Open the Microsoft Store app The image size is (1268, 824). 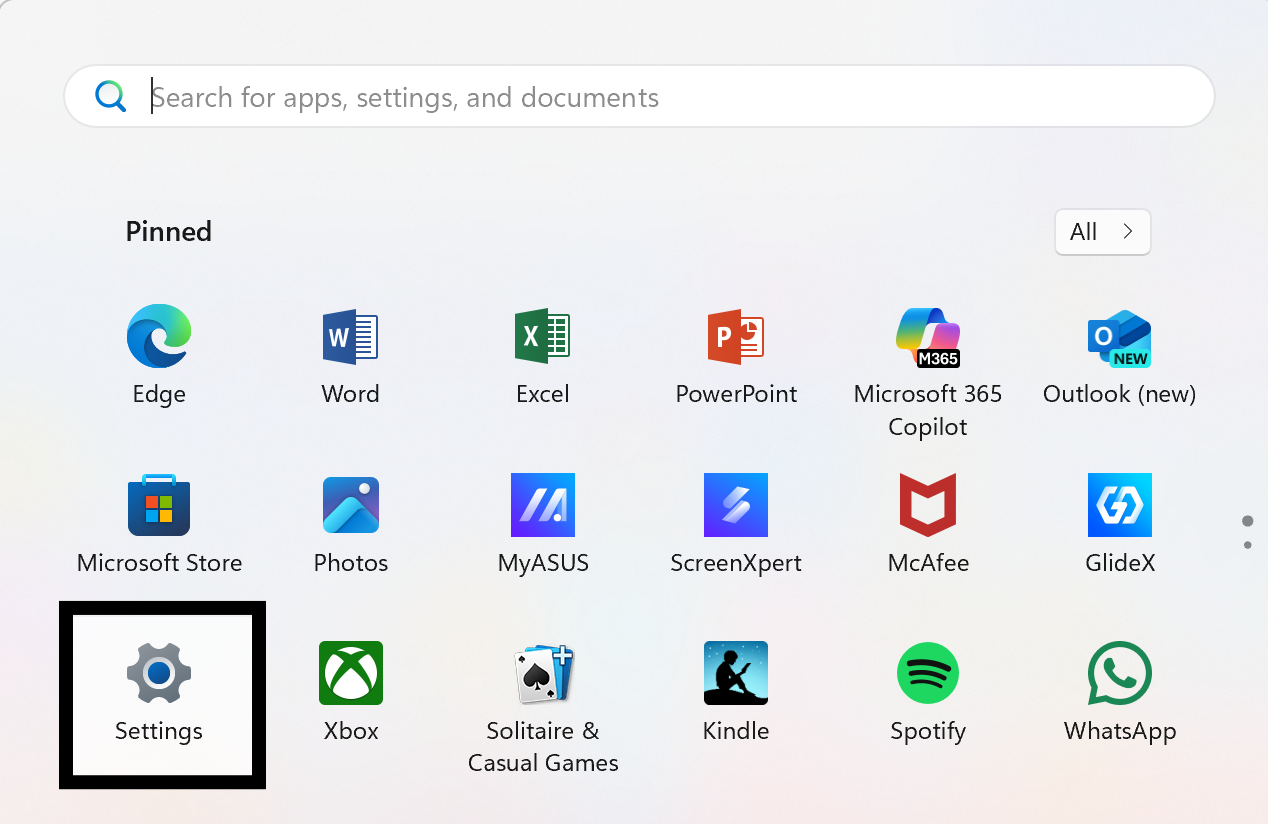coord(159,524)
